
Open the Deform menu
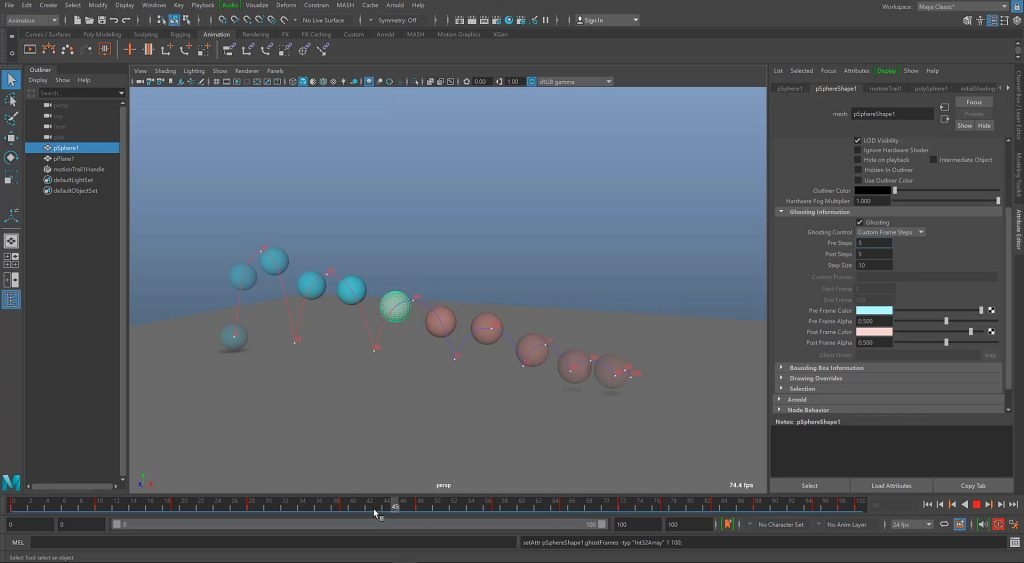pyautogui.click(x=285, y=5)
